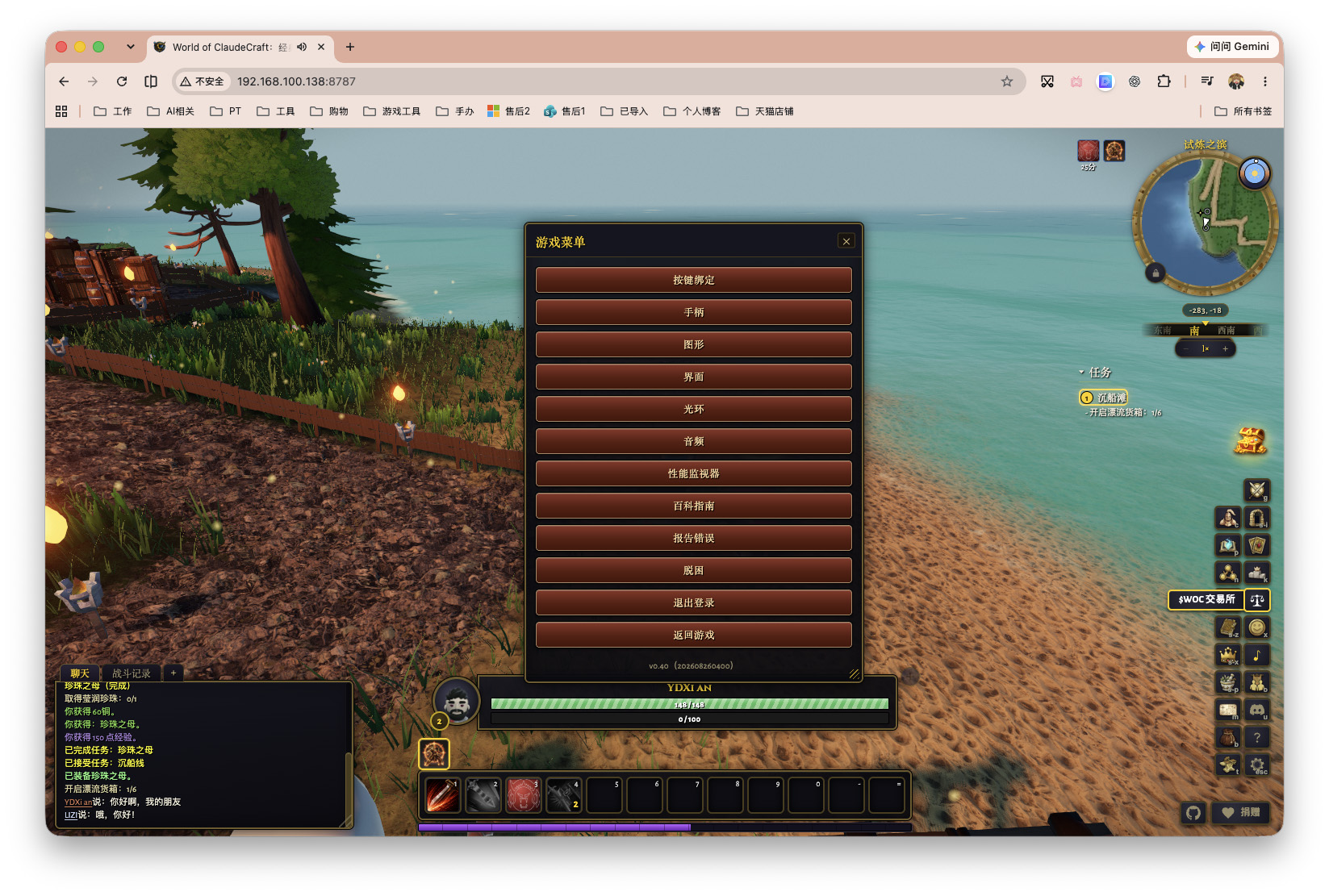Screen dimensions: 1329x896
Task: Switch to the 战斗记录 combat log tab
Action: (x=131, y=673)
